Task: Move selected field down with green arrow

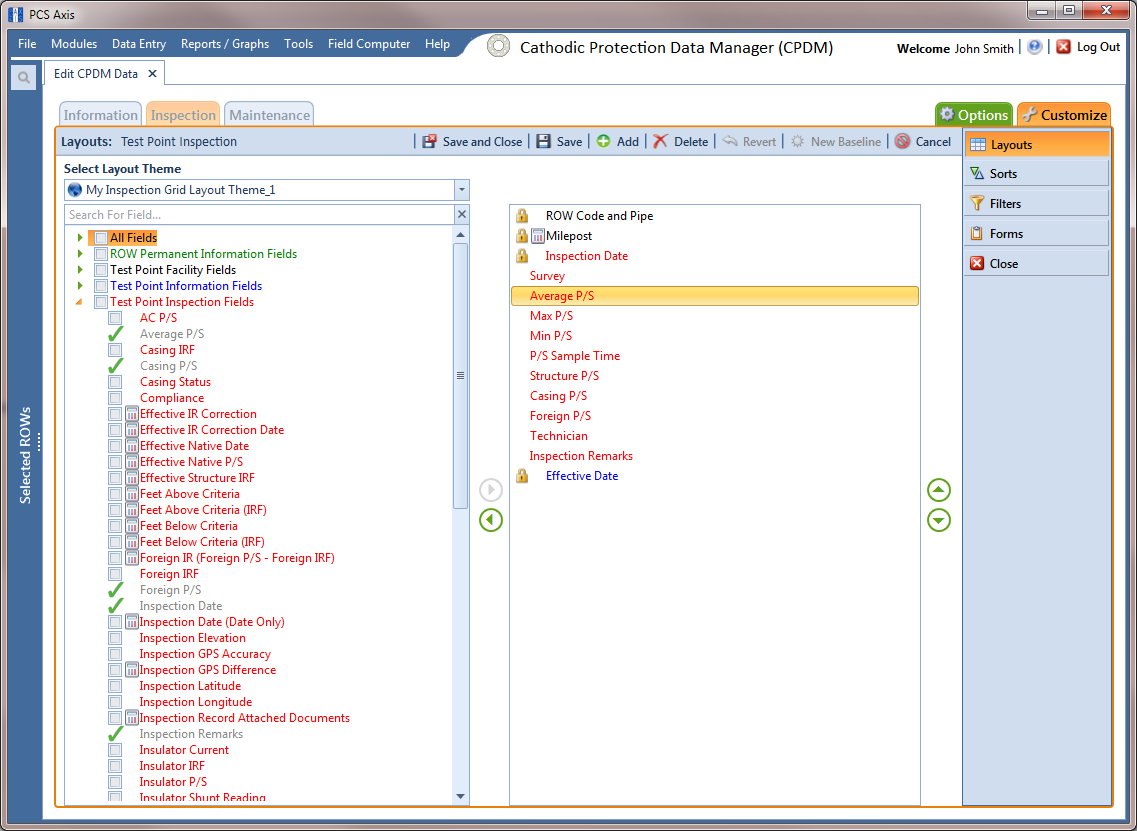Action: pos(939,520)
